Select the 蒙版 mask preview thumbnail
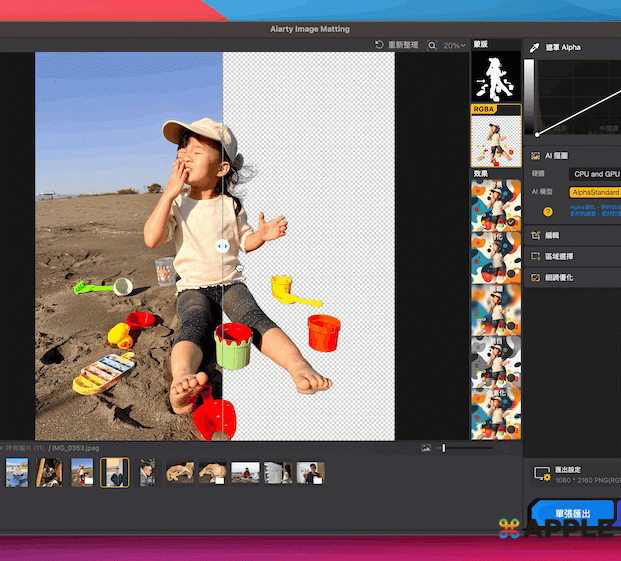Screen dimensions: 621x561 coord(496,76)
